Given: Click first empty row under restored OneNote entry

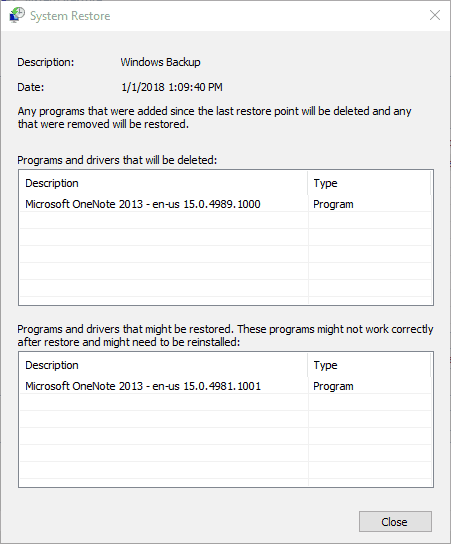Looking at the screenshot, I should coord(226,402).
